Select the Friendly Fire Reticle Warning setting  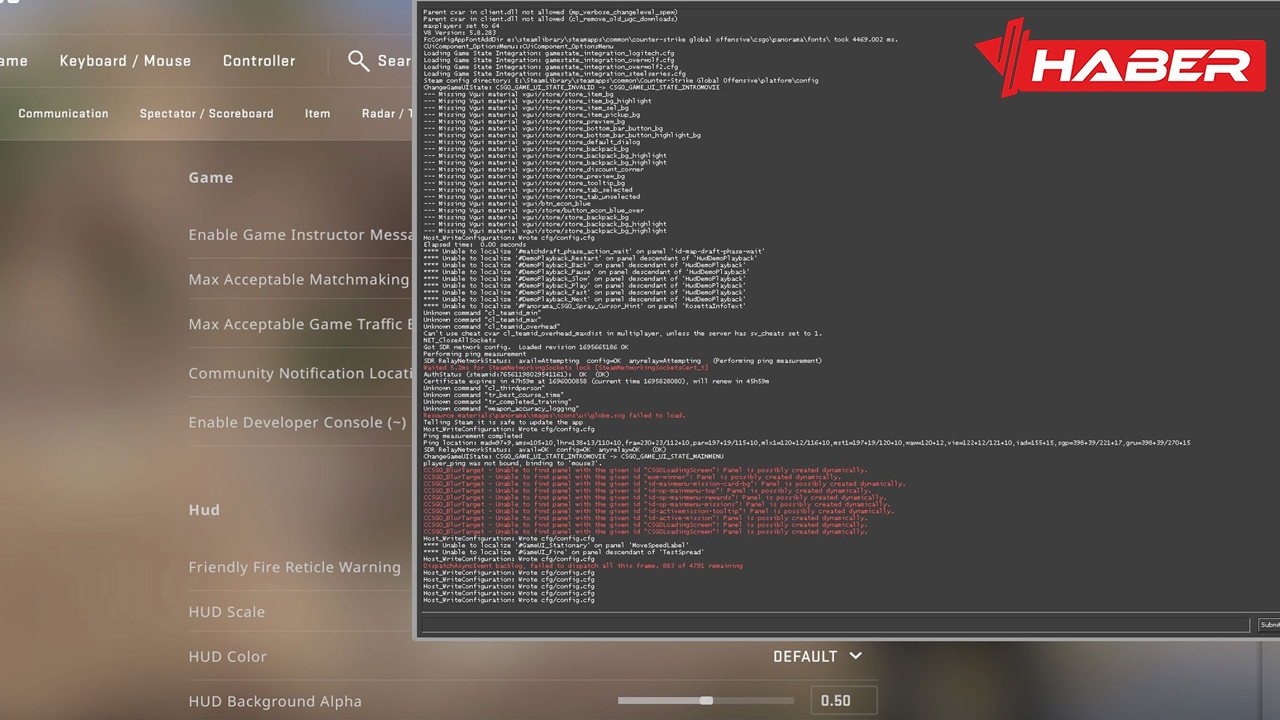[x=294, y=567]
